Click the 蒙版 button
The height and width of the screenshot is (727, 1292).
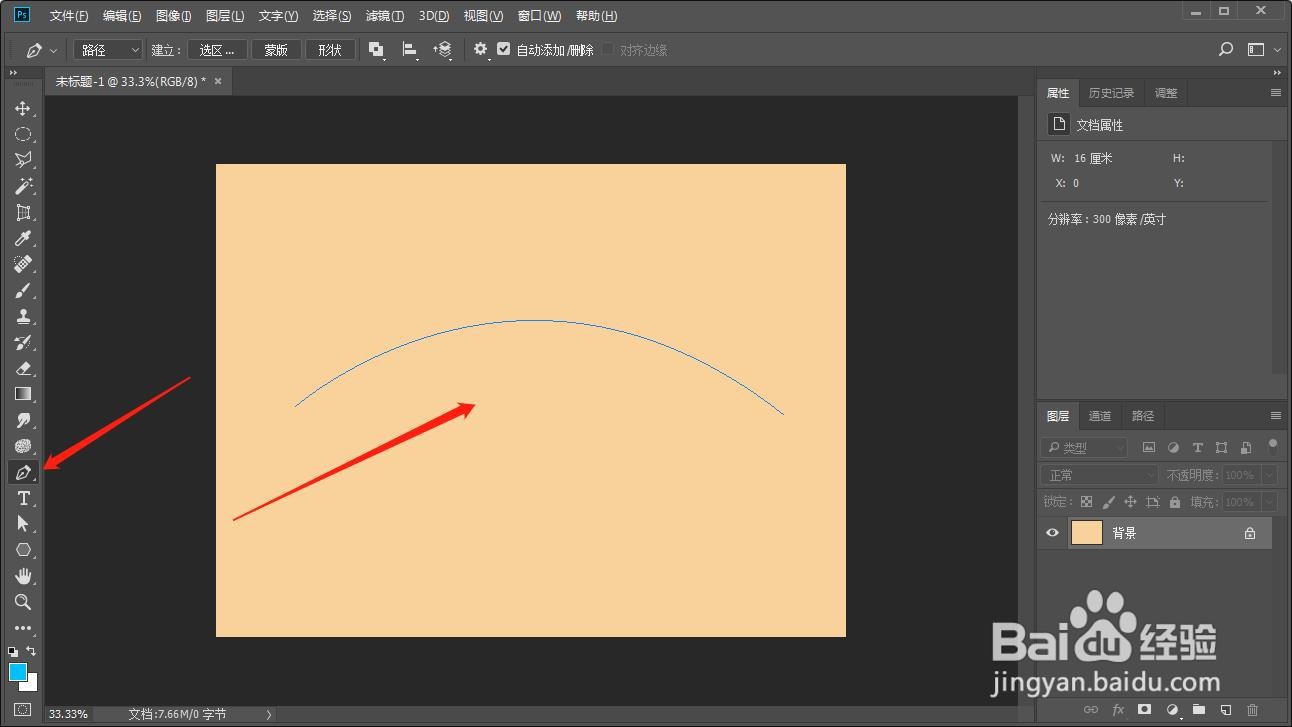coord(276,50)
